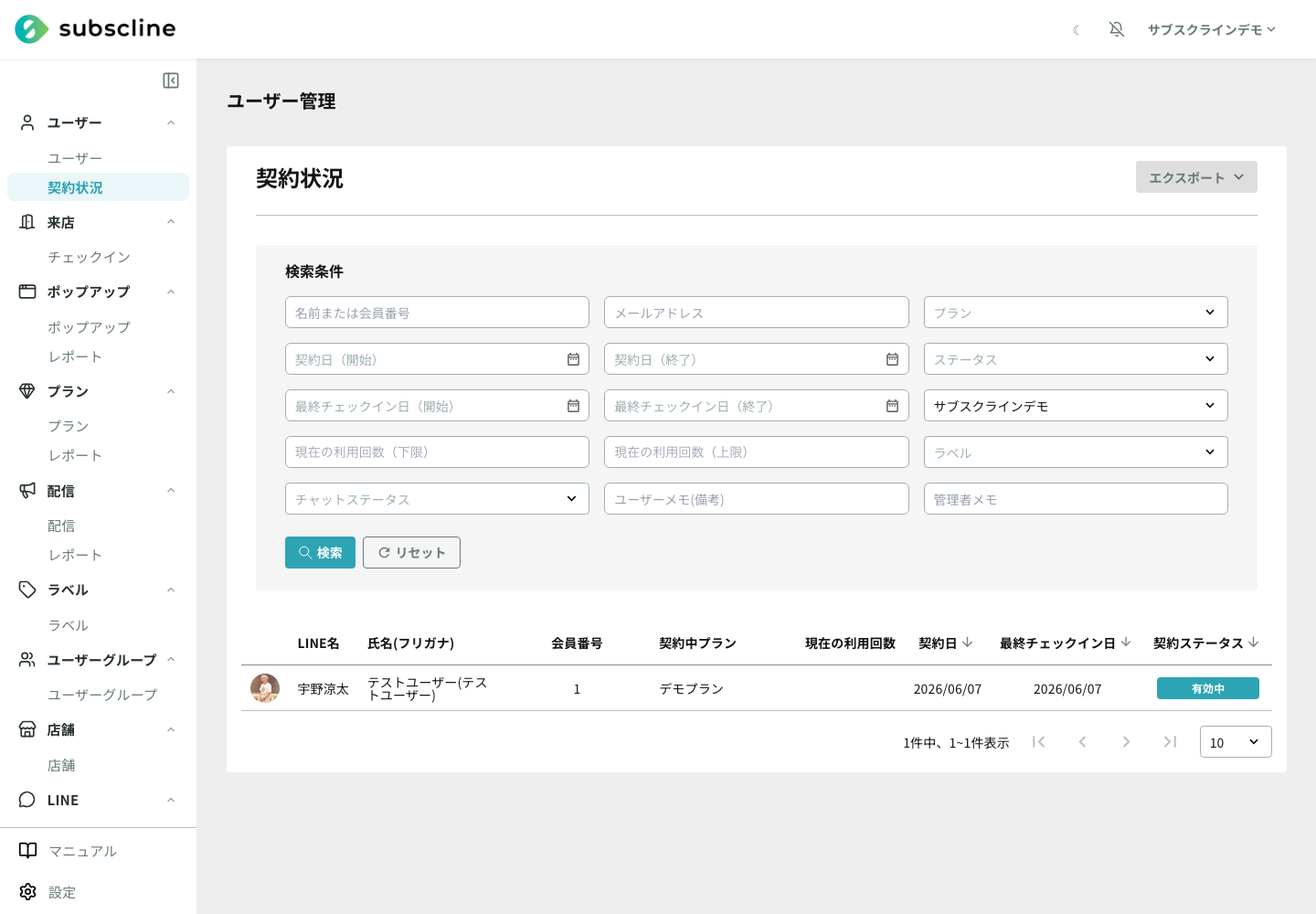Open プラン submenu item

click(x=69, y=426)
